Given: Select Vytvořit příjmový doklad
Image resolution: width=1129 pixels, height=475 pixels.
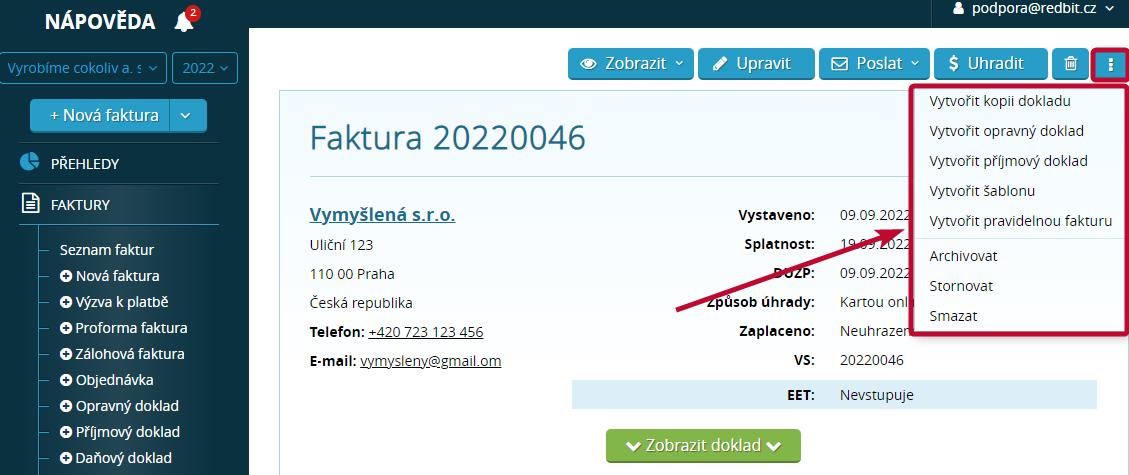Looking at the screenshot, I should pos(1008,161).
